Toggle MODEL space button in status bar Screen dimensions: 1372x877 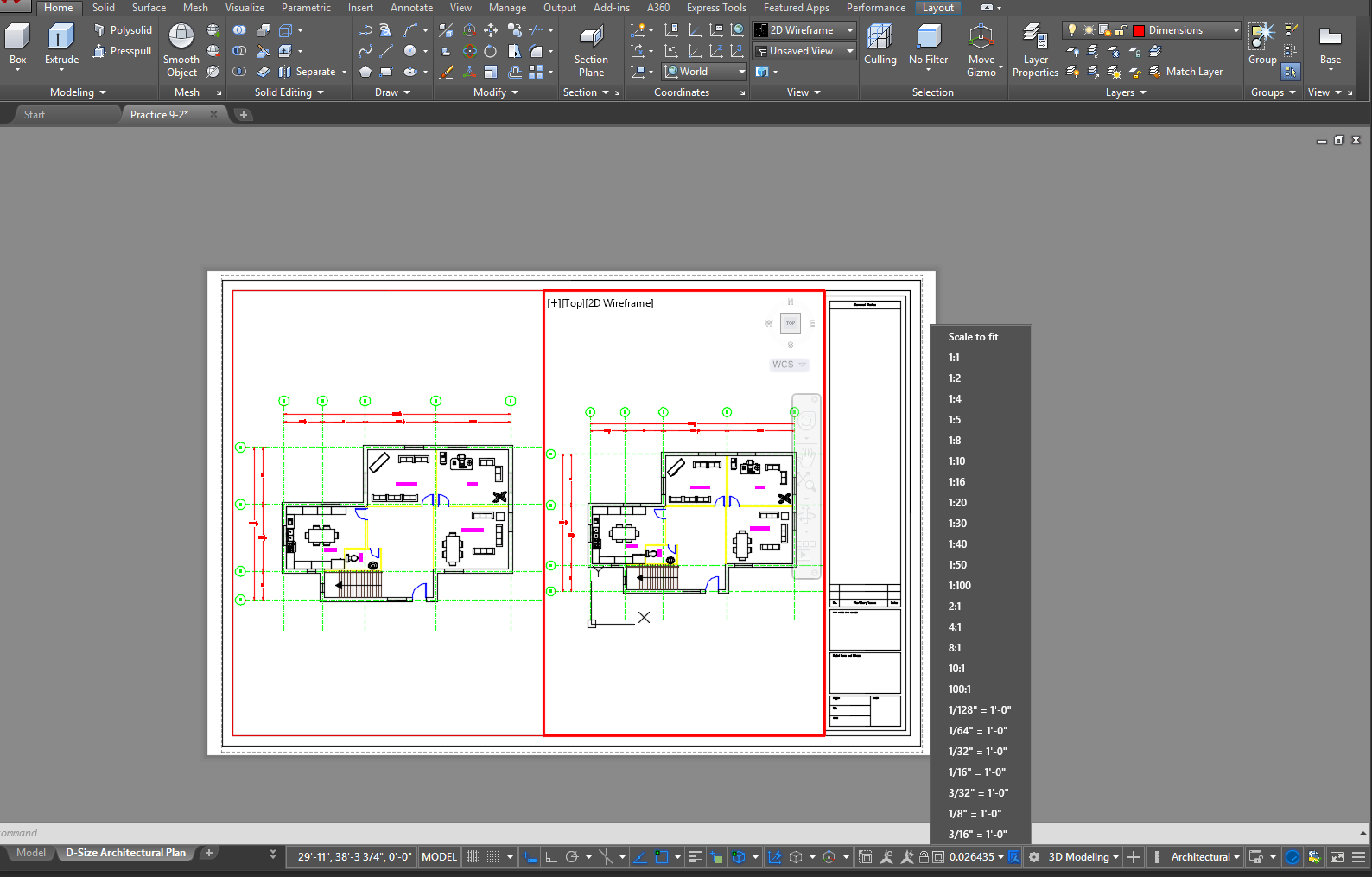point(439,857)
